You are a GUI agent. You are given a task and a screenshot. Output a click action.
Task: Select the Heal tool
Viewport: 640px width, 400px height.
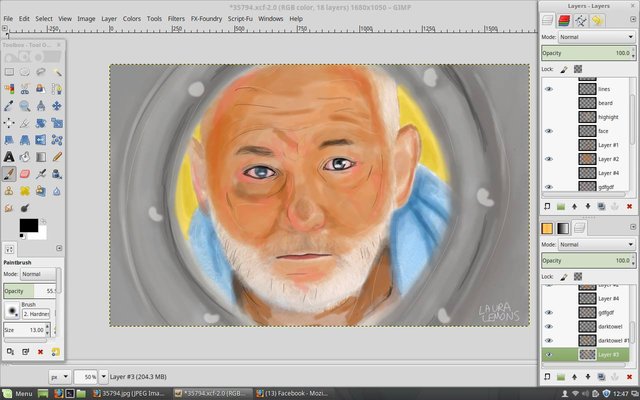[x=25, y=191]
